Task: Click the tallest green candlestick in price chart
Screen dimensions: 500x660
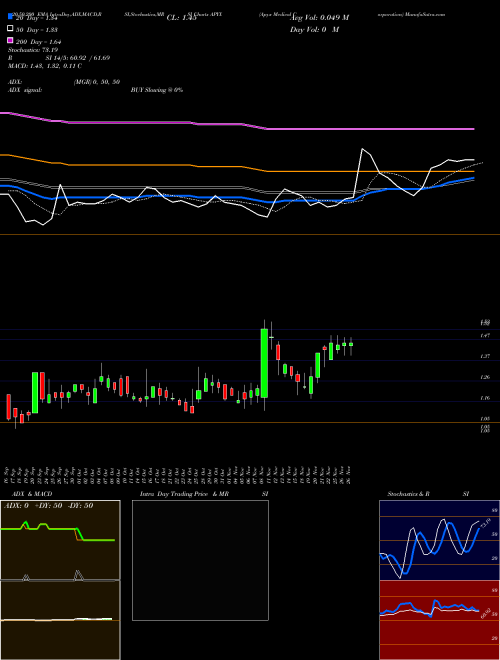Action: [x=264, y=363]
